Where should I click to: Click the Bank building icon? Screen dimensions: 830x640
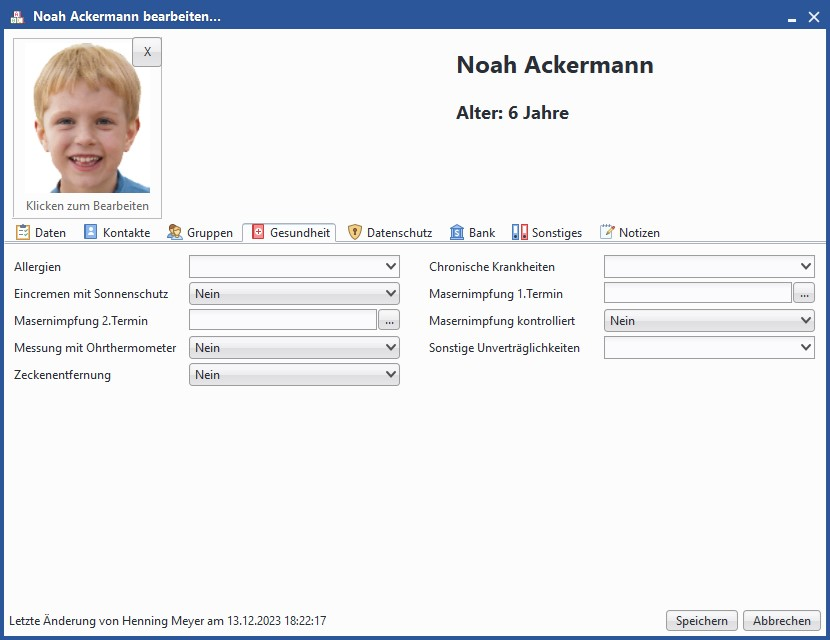pos(456,232)
